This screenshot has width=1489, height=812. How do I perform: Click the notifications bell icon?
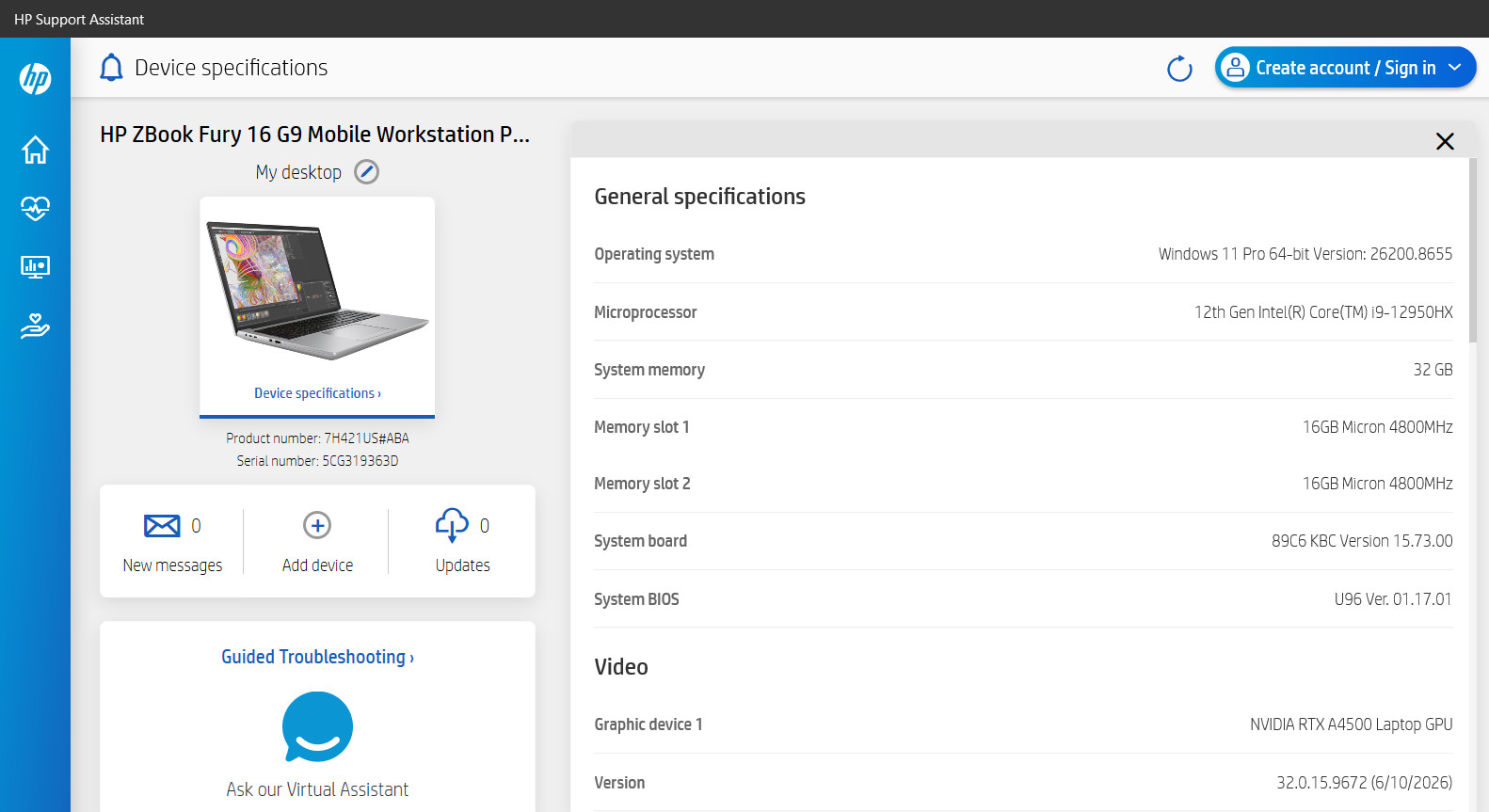click(111, 68)
